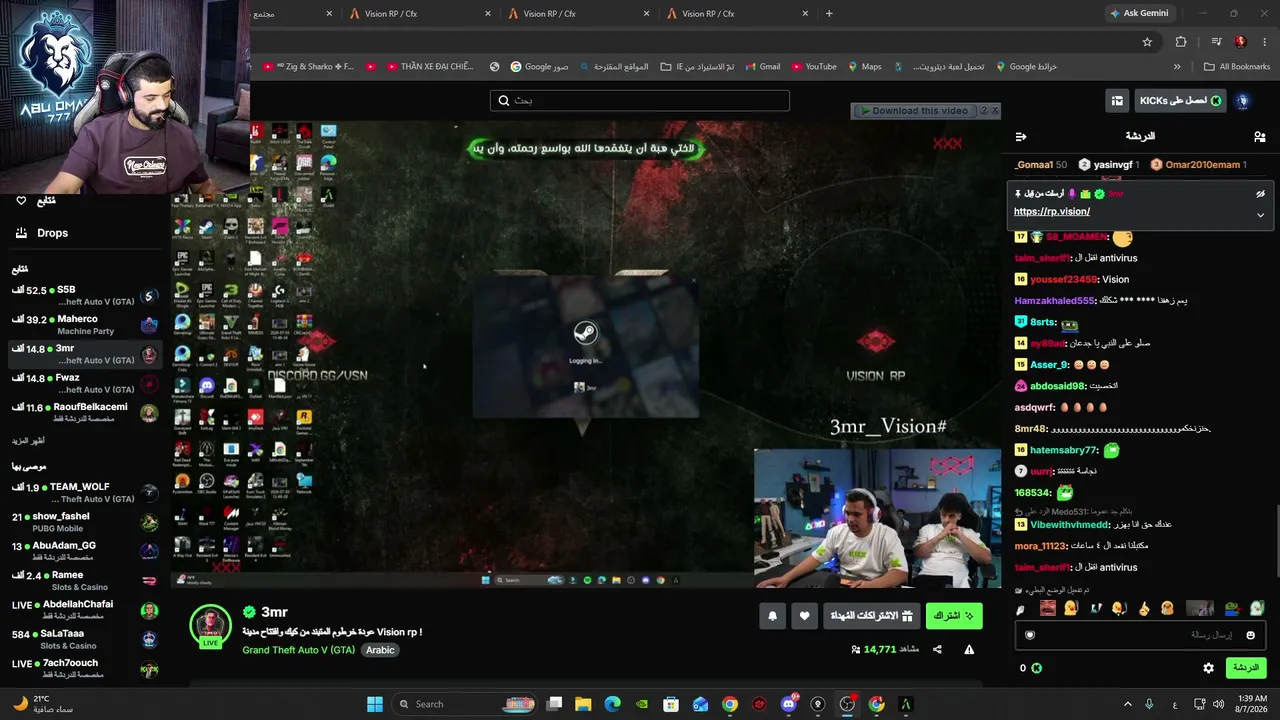The width and height of the screenshot is (1280, 720).
Task: Open the browser extensions puzzle icon
Action: [1181, 42]
